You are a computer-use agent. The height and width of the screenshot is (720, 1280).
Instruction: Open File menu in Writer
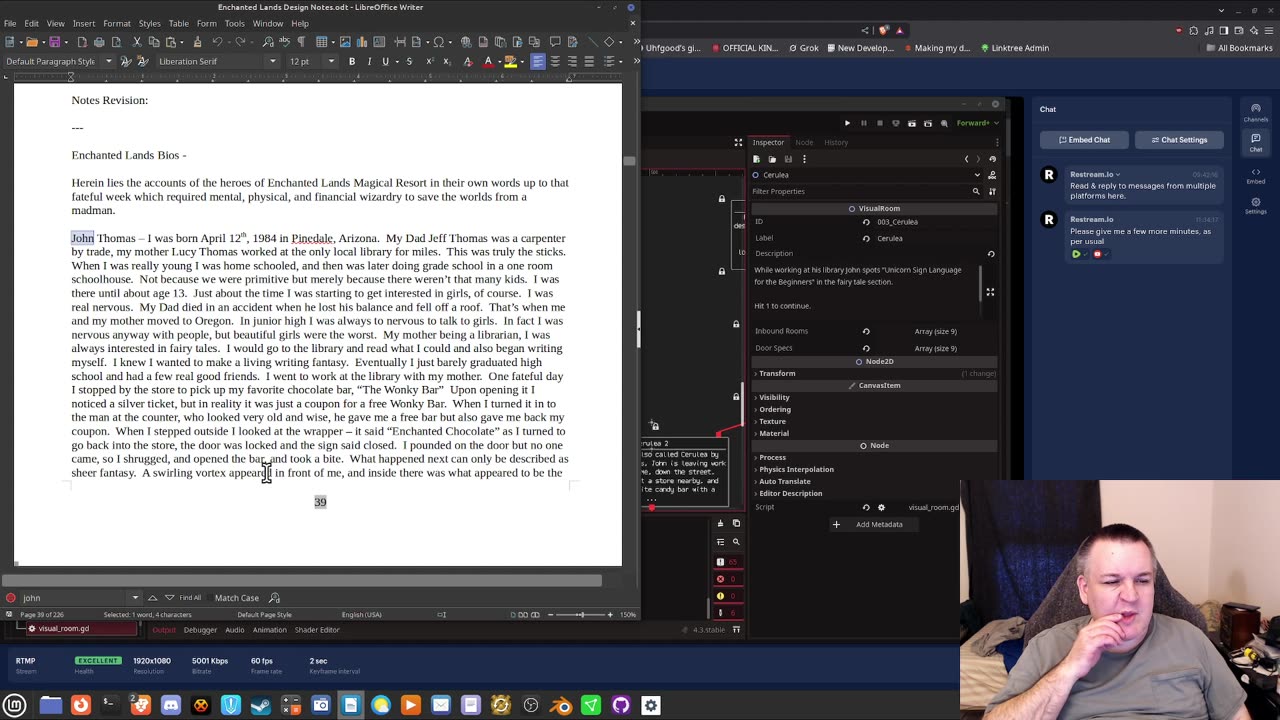10,23
